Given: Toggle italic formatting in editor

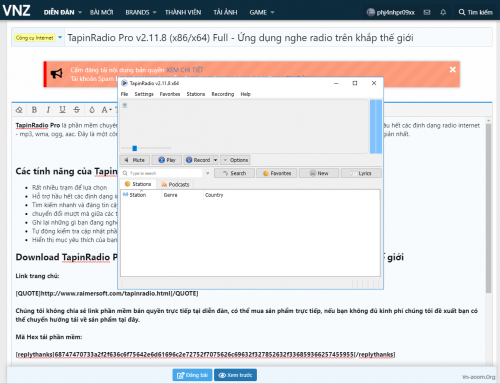Looking at the screenshot, I should (48, 110).
